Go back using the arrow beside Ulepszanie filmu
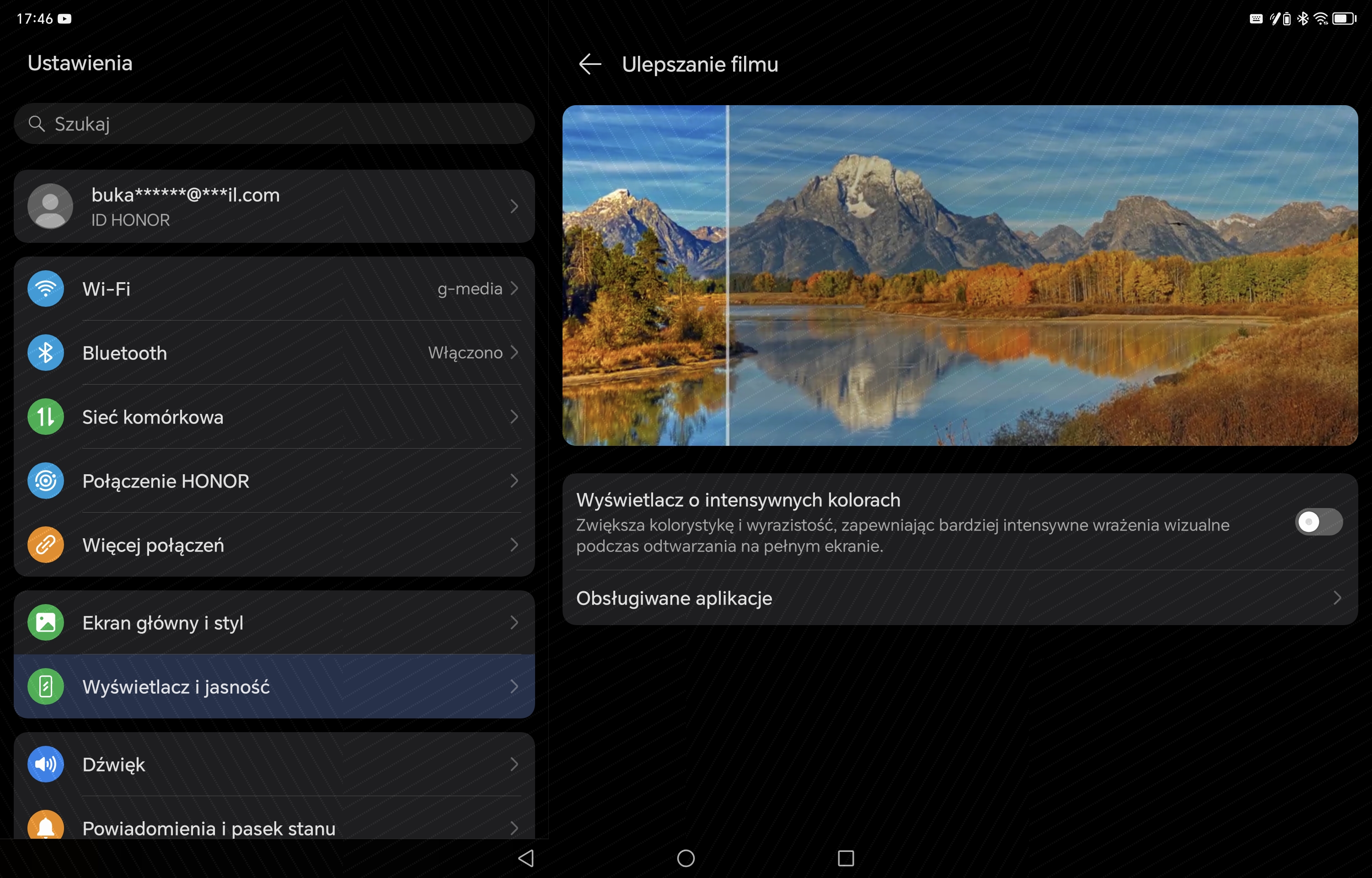Image resolution: width=1372 pixels, height=878 pixels. [x=590, y=64]
